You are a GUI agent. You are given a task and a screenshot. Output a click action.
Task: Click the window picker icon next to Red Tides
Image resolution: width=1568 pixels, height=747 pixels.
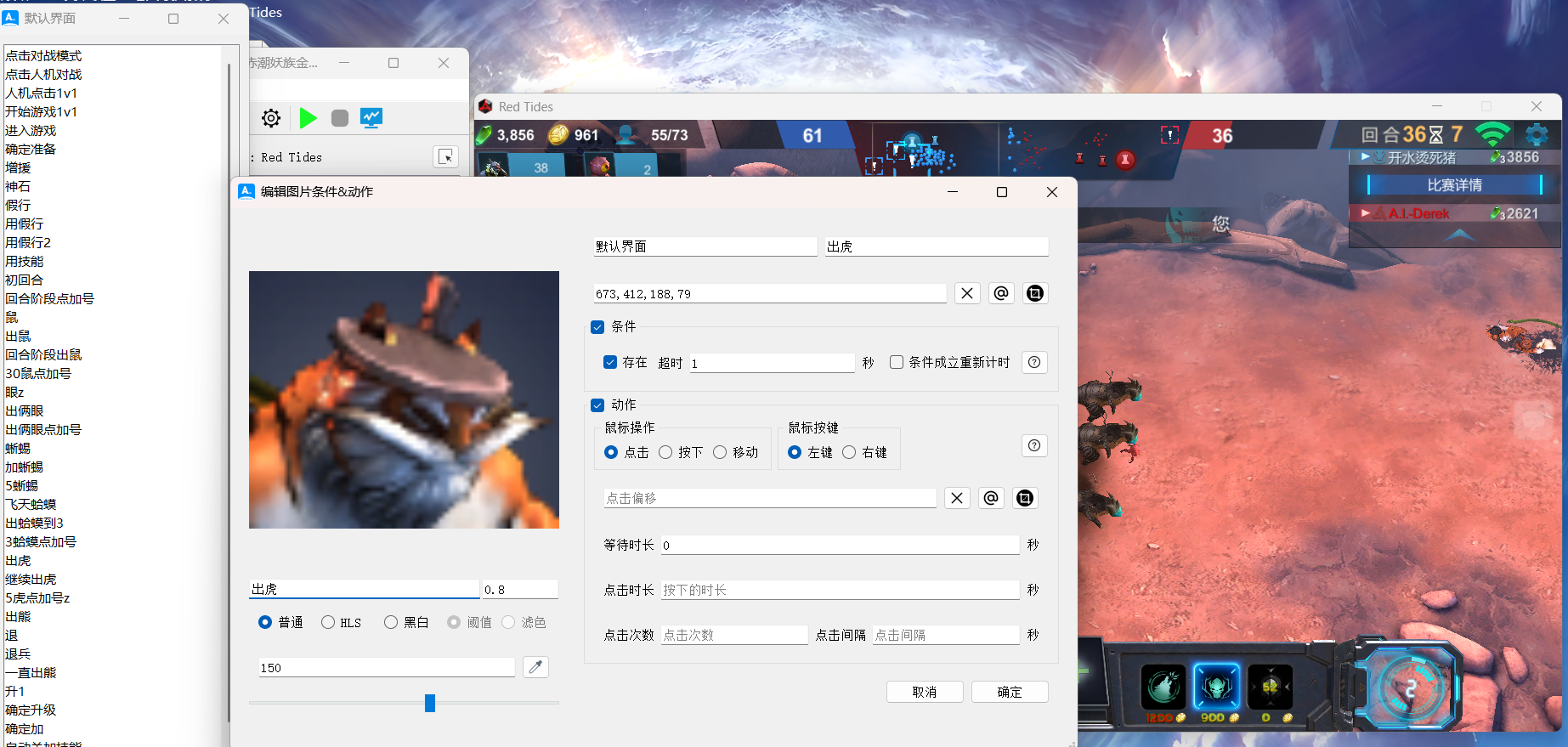click(x=446, y=157)
